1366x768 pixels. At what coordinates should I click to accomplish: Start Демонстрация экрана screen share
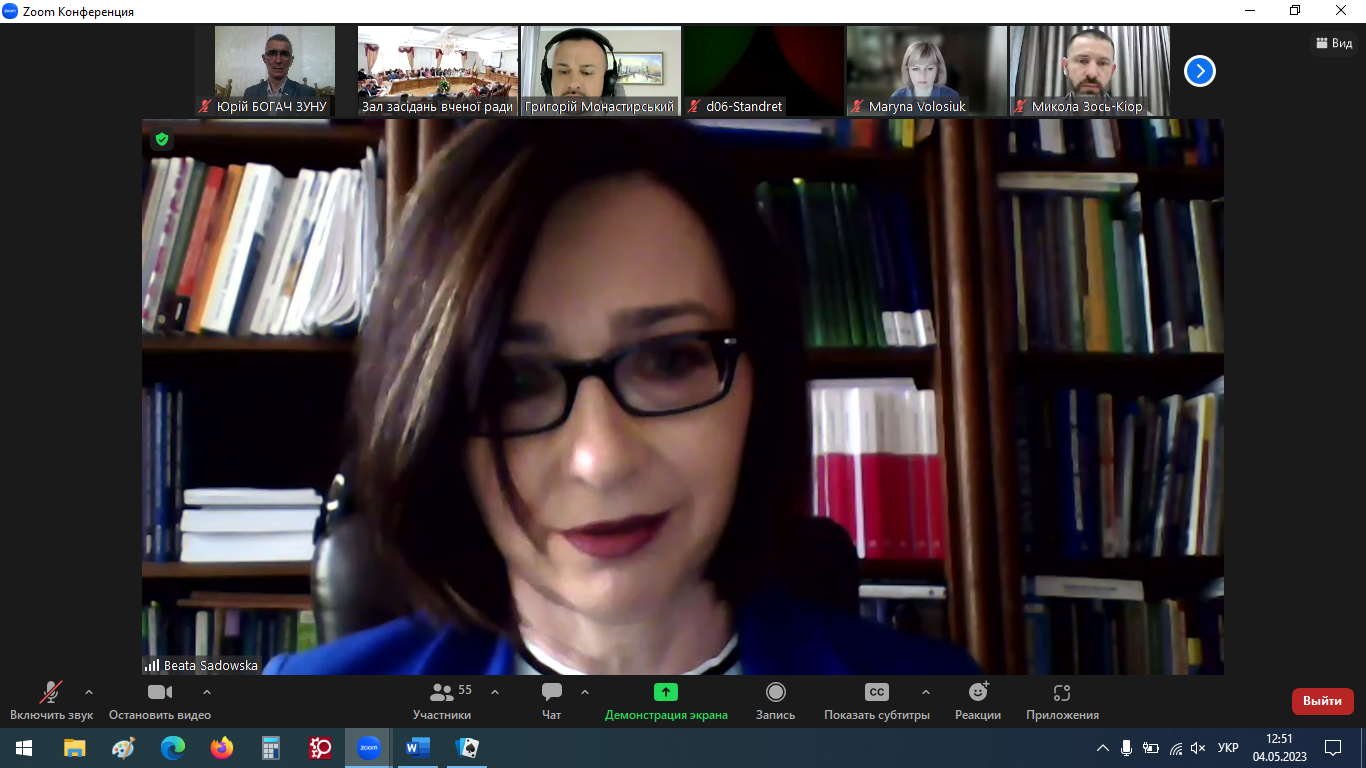click(666, 701)
